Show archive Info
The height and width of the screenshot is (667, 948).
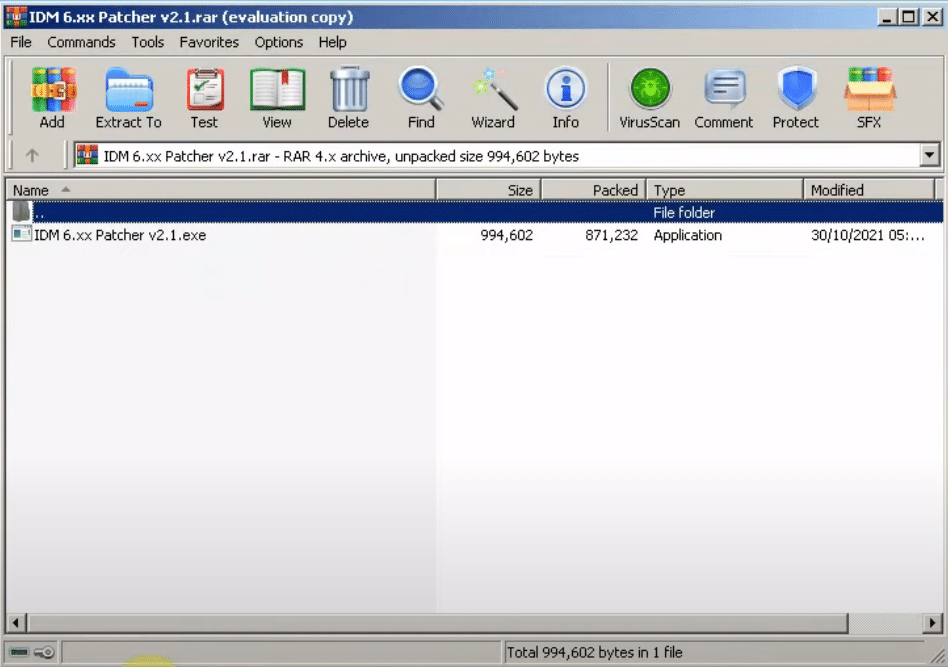tap(566, 98)
